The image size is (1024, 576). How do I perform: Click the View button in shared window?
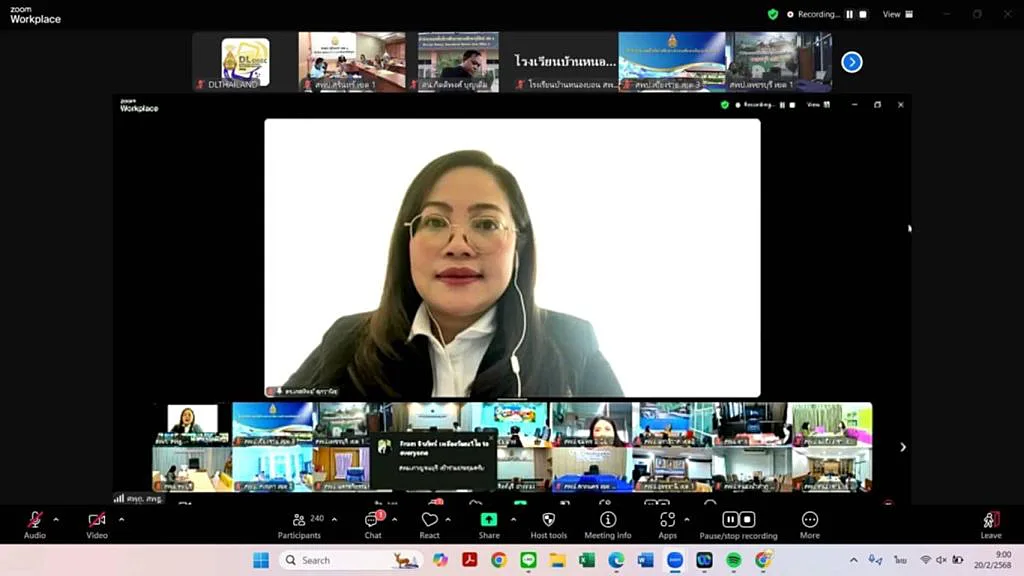pos(818,104)
